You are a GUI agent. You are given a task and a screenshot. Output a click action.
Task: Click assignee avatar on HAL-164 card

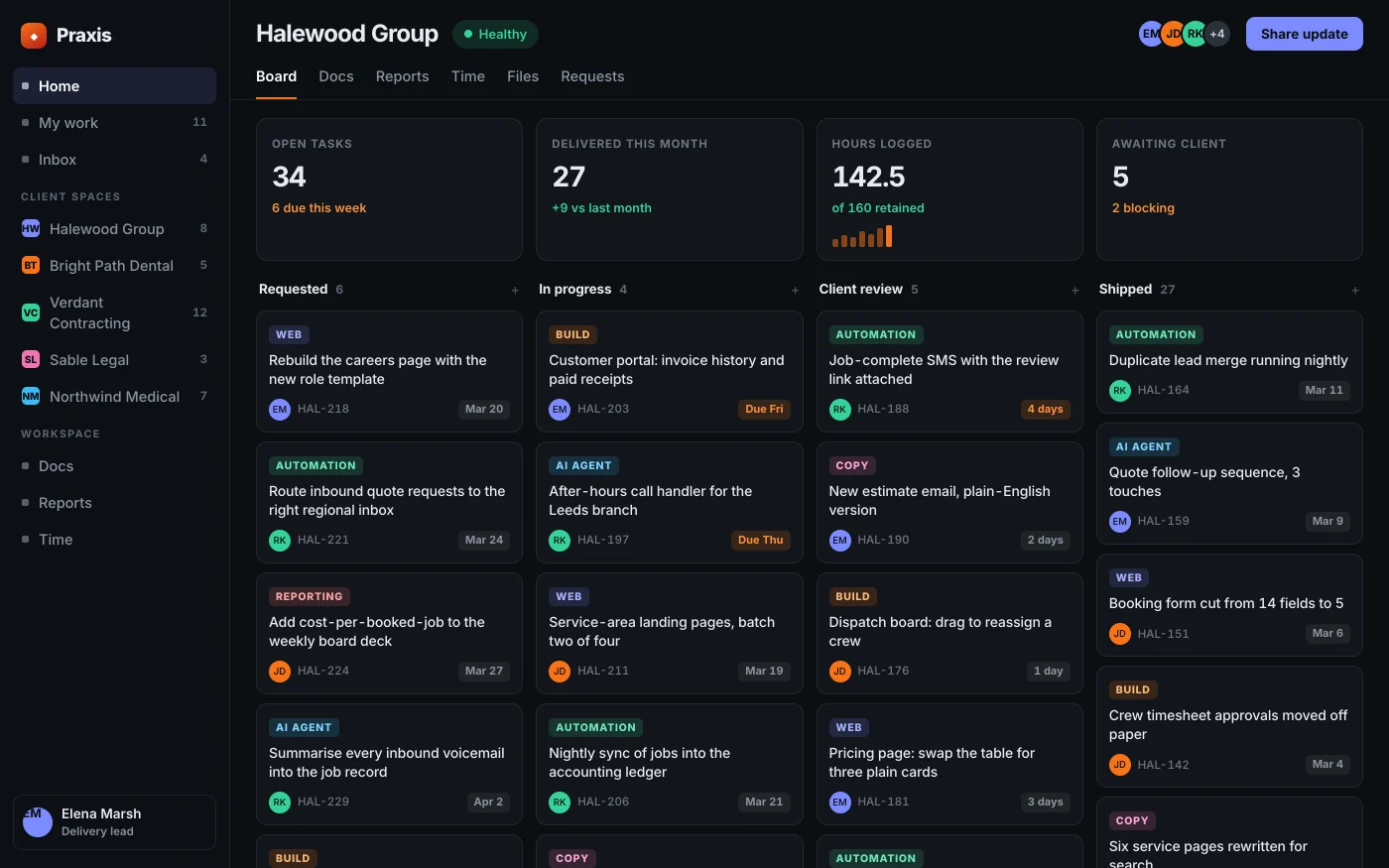click(x=1120, y=390)
